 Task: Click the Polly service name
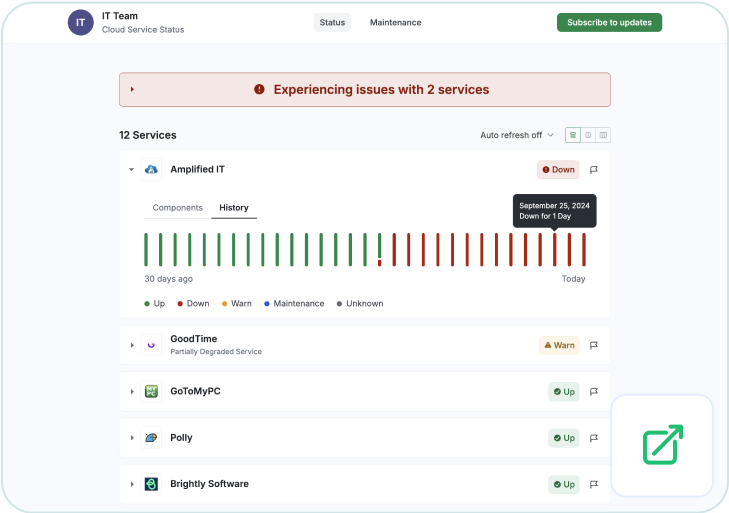click(x=181, y=438)
